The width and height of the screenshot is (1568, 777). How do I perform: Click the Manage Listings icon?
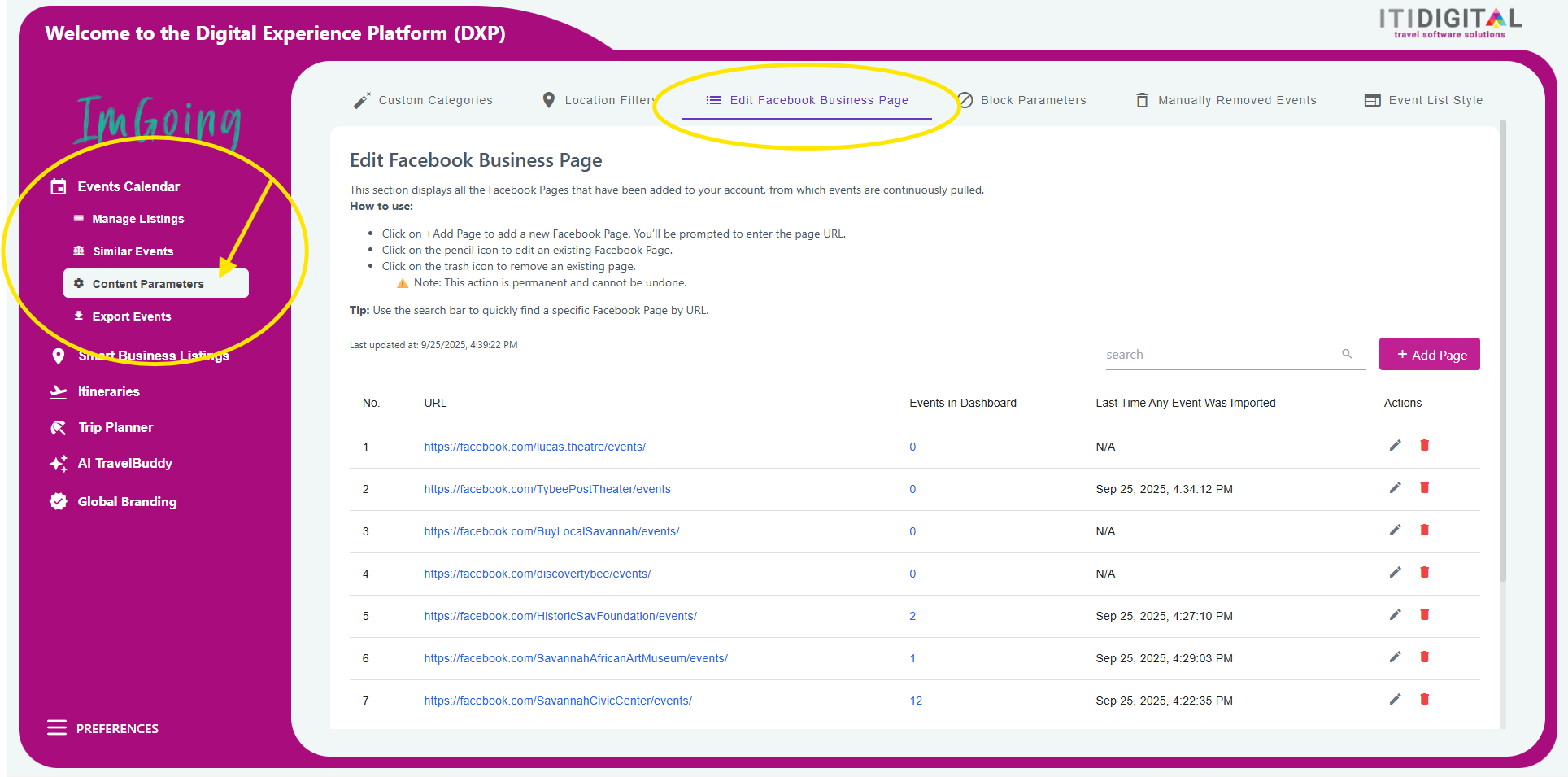pos(79,218)
